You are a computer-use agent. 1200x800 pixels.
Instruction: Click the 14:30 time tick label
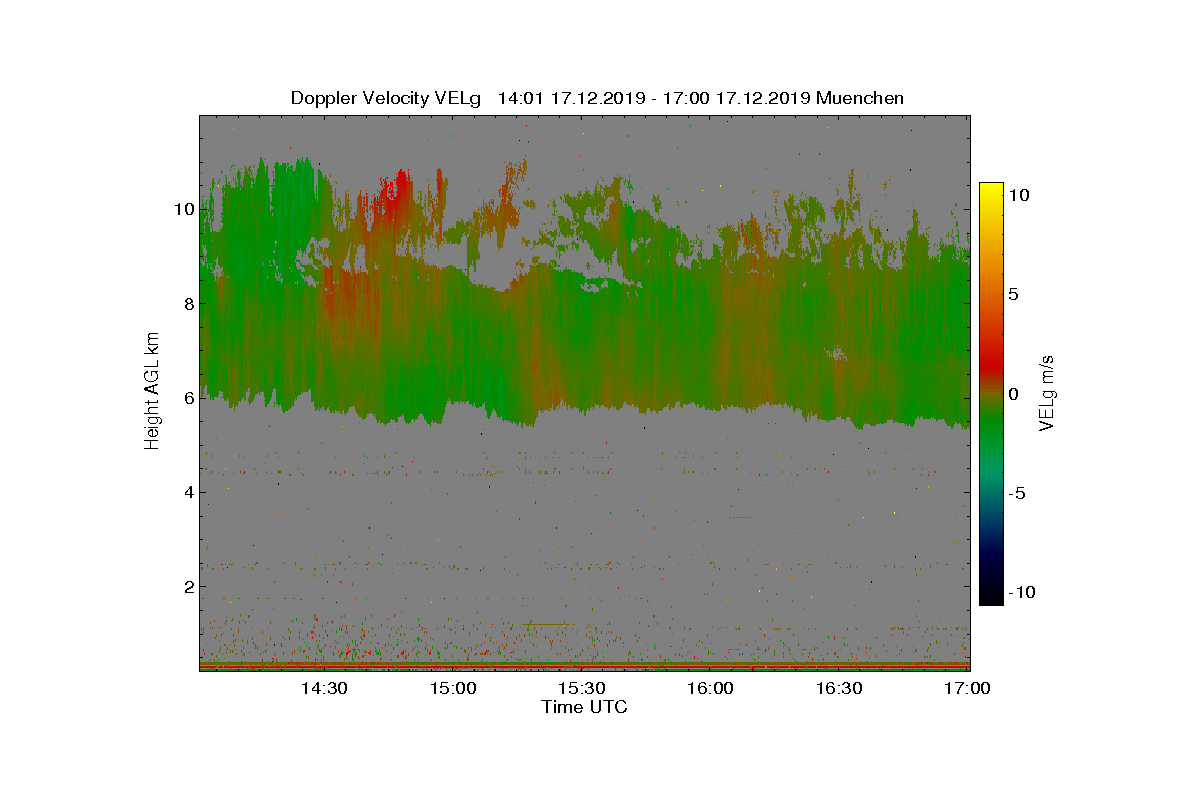click(324, 688)
